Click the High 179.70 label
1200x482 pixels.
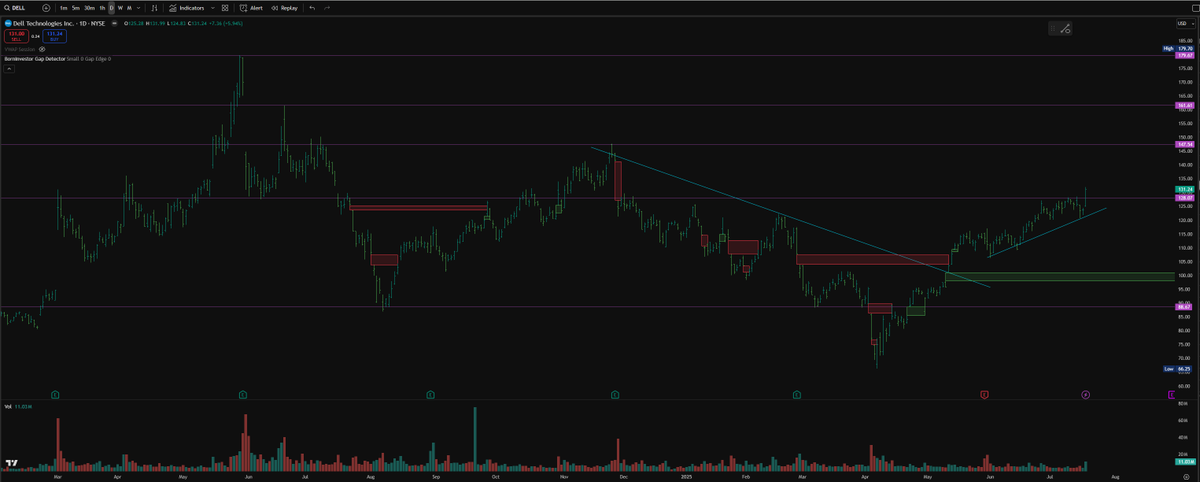(x=1178, y=48)
